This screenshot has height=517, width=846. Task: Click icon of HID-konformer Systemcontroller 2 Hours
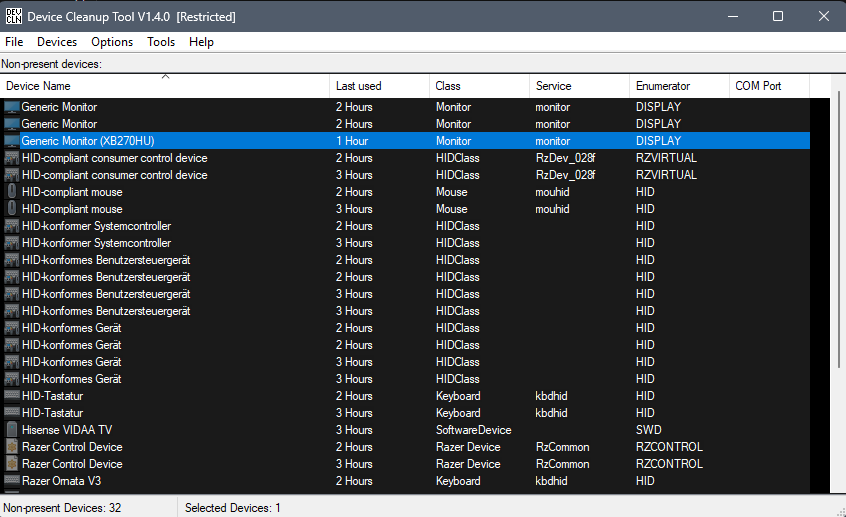pyautogui.click(x=11, y=226)
